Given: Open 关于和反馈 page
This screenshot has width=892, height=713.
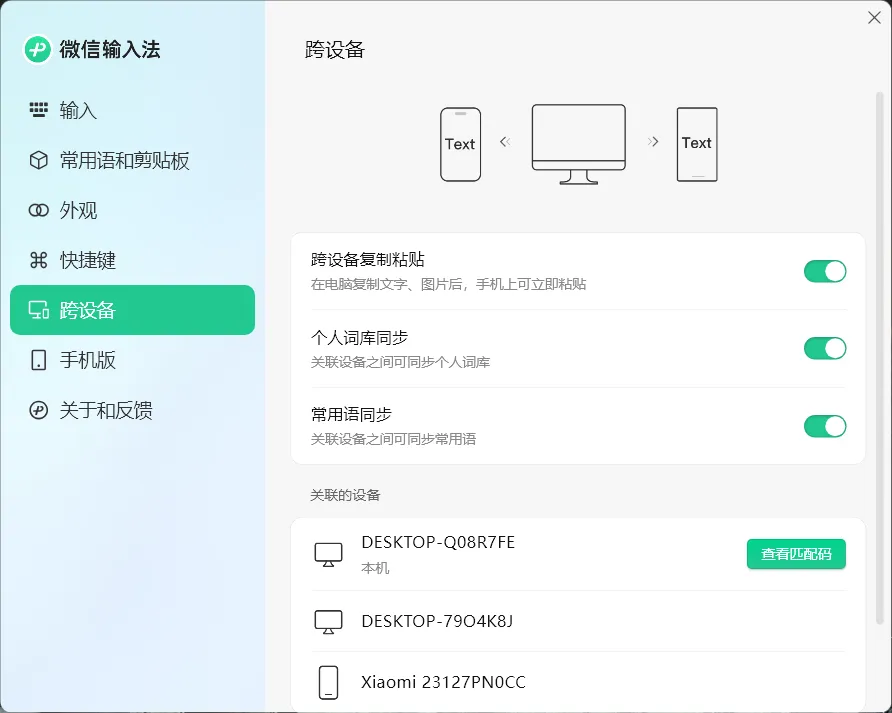Looking at the screenshot, I should (133, 410).
